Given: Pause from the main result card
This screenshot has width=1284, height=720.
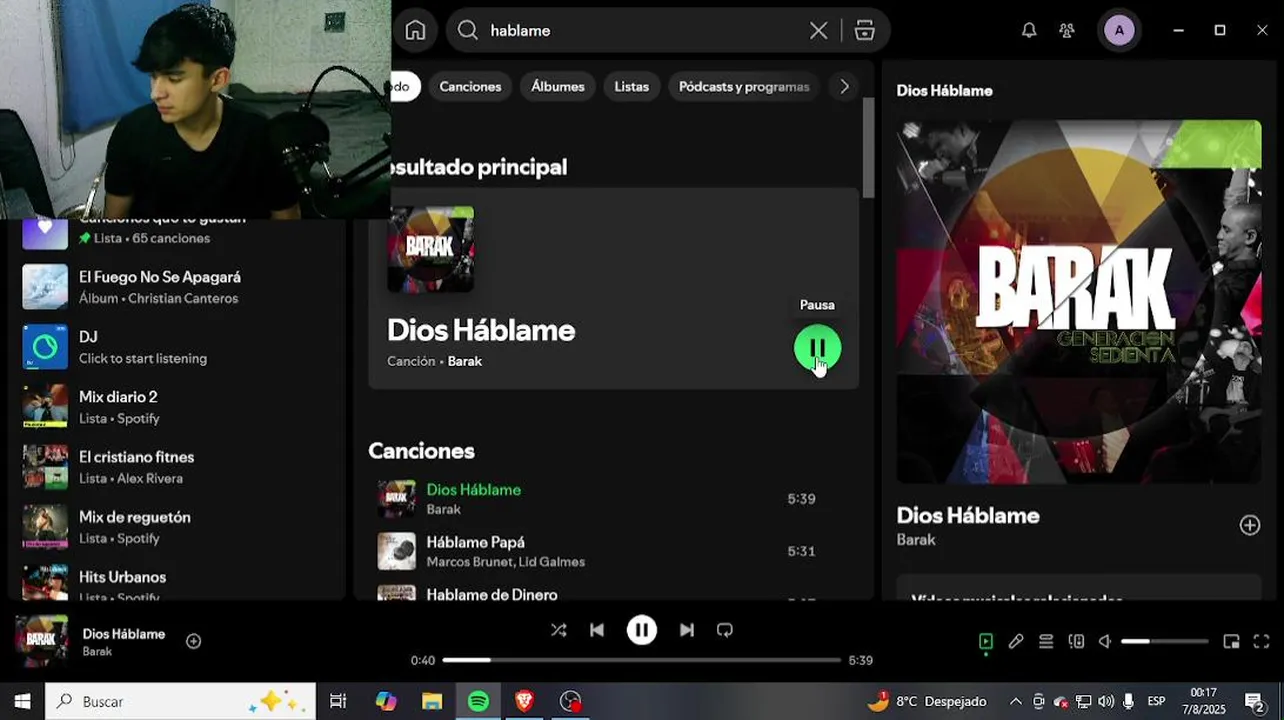Looking at the screenshot, I should coord(817,348).
